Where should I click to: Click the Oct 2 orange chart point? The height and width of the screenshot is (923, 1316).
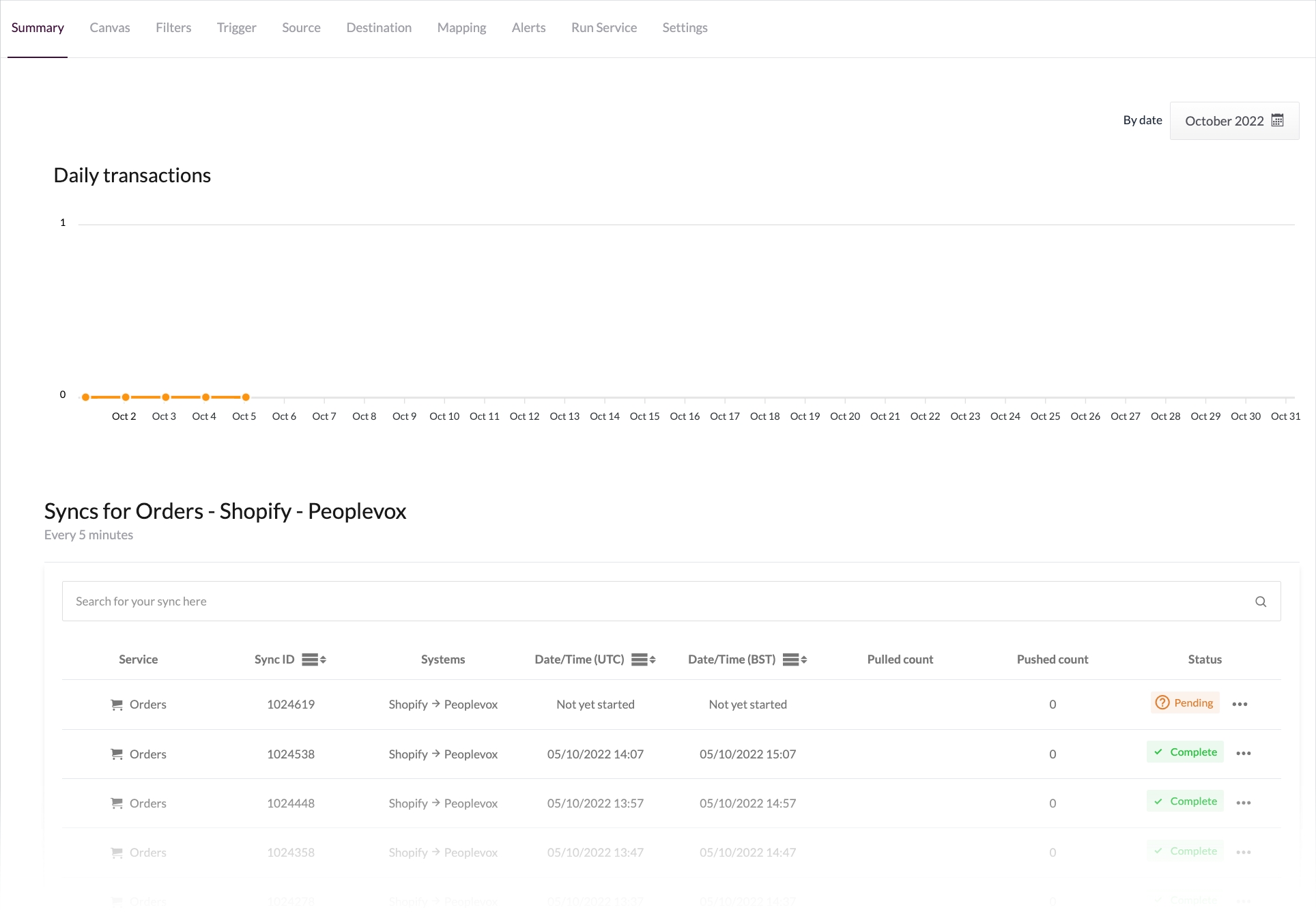pyautogui.click(x=126, y=397)
